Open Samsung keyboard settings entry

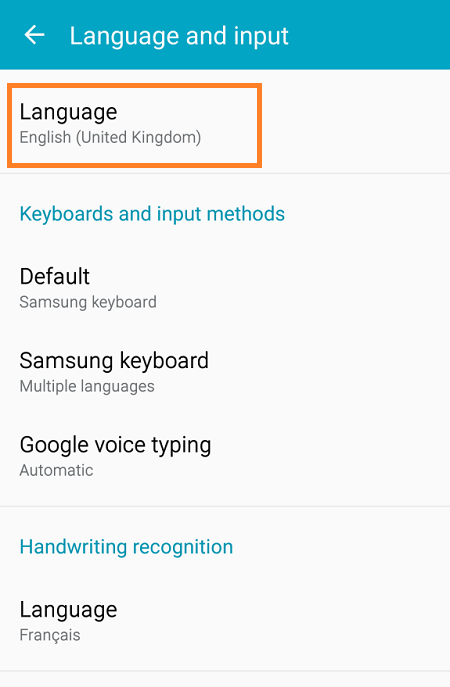225,373
